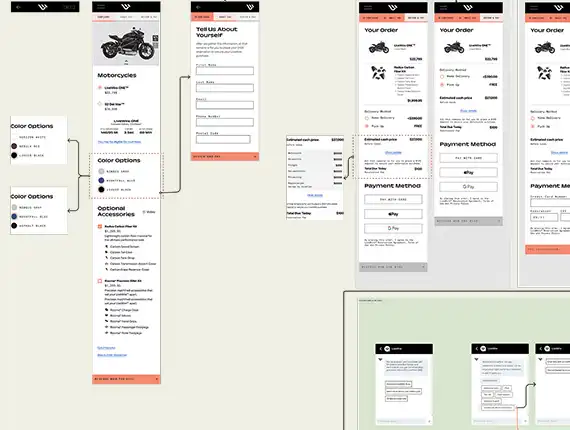
Task: Open the hamburger menu on the Motorcycles screen
Action: [x=100, y=7]
